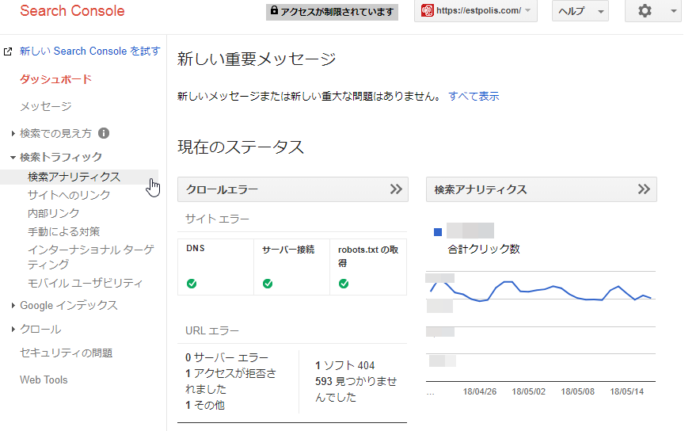Open サイトへのリンク in the sidebar
Image resolution: width=700 pixels, height=431 pixels.
tap(69, 195)
